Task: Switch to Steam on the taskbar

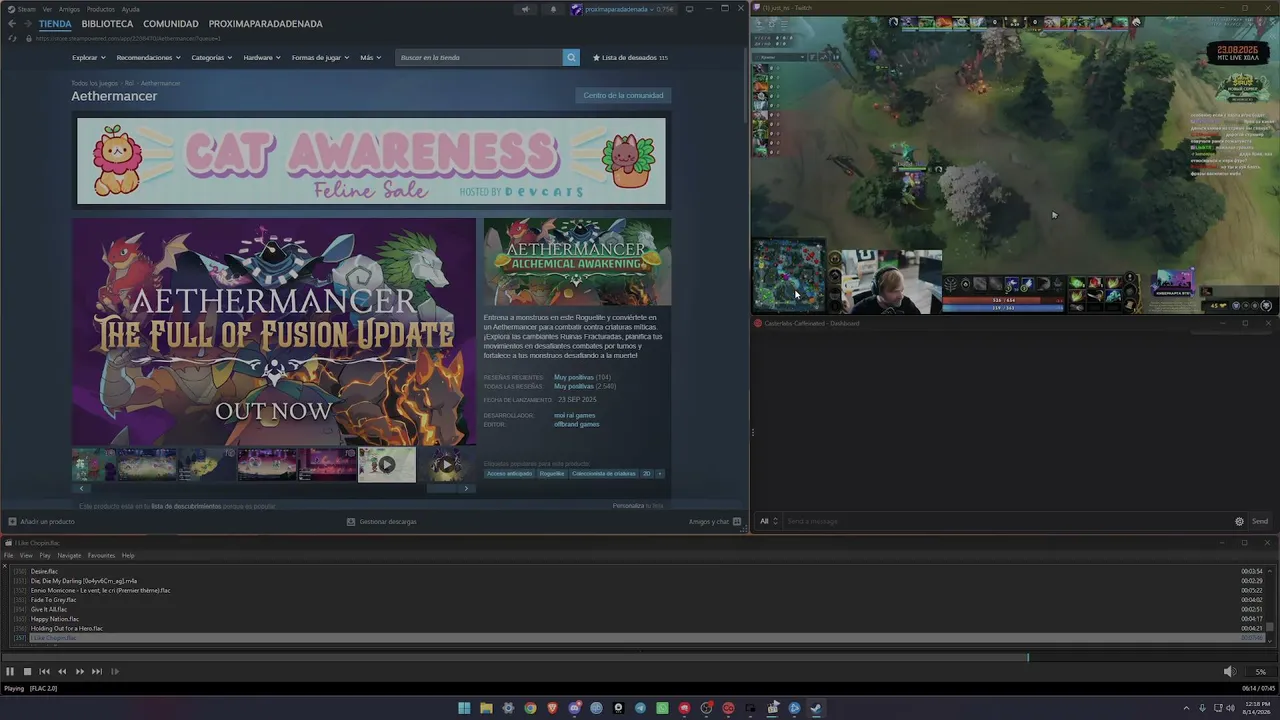Action: (816, 708)
